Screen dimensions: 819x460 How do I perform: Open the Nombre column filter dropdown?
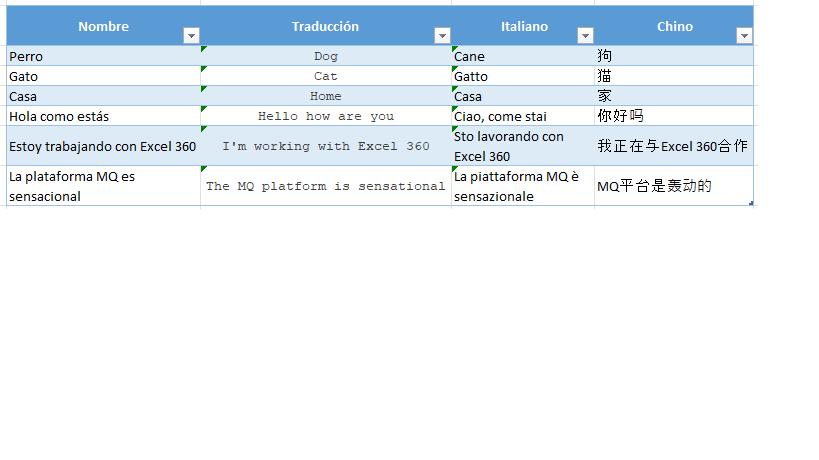pyautogui.click(x=191, y=36)
